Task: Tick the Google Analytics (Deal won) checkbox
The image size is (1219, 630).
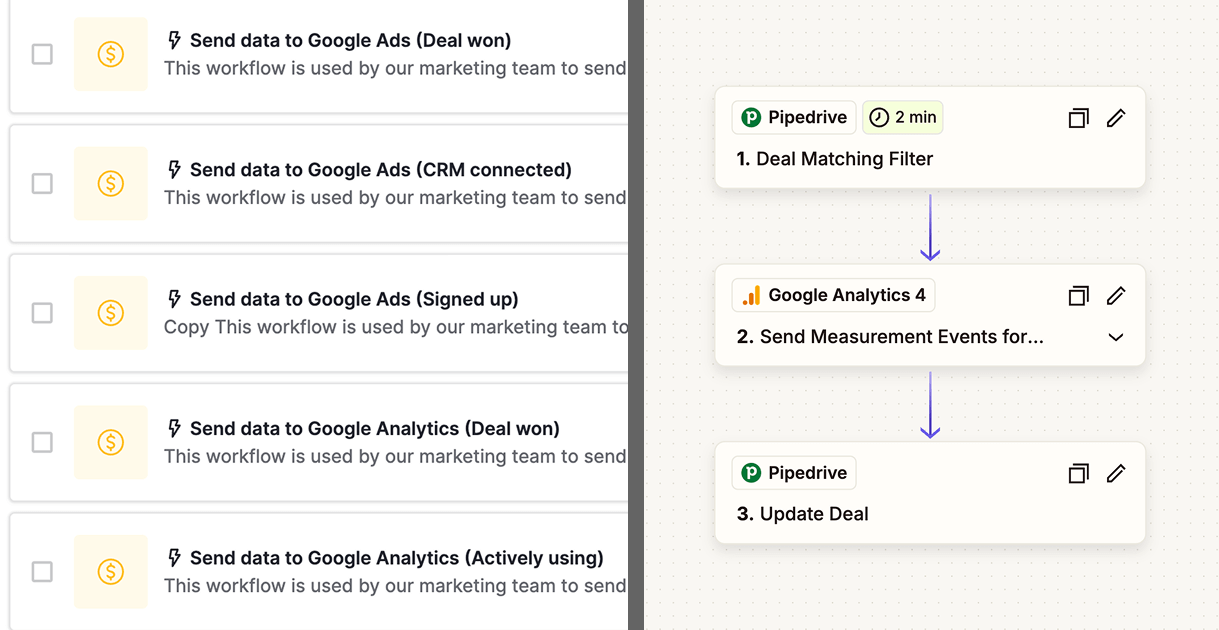Action: [x=42, y=442]
